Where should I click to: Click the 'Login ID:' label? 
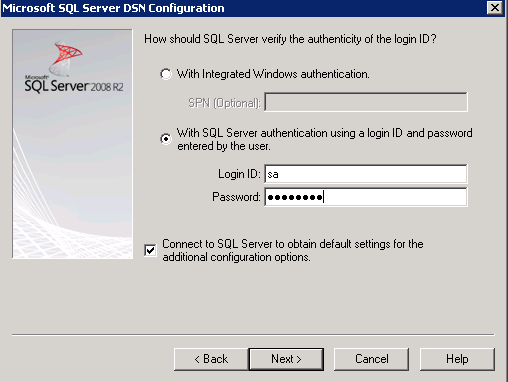point(239,174)
